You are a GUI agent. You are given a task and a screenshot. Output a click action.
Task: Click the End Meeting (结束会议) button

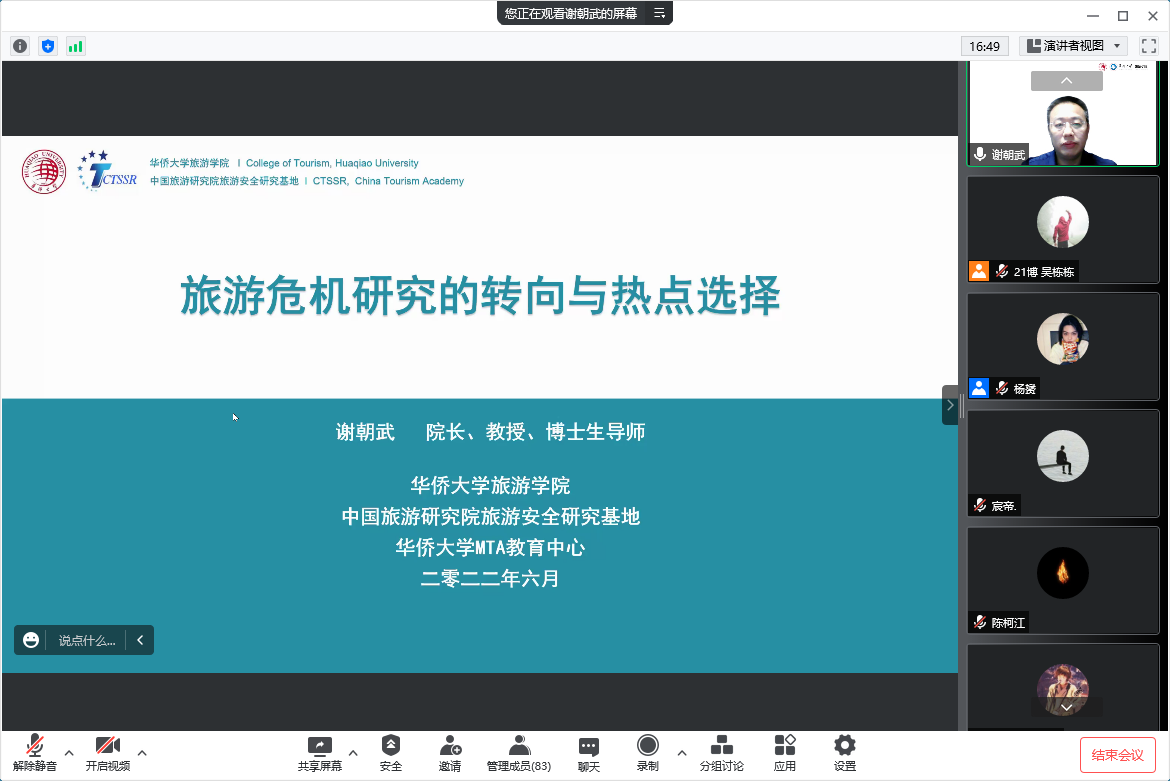(1118, 755)
